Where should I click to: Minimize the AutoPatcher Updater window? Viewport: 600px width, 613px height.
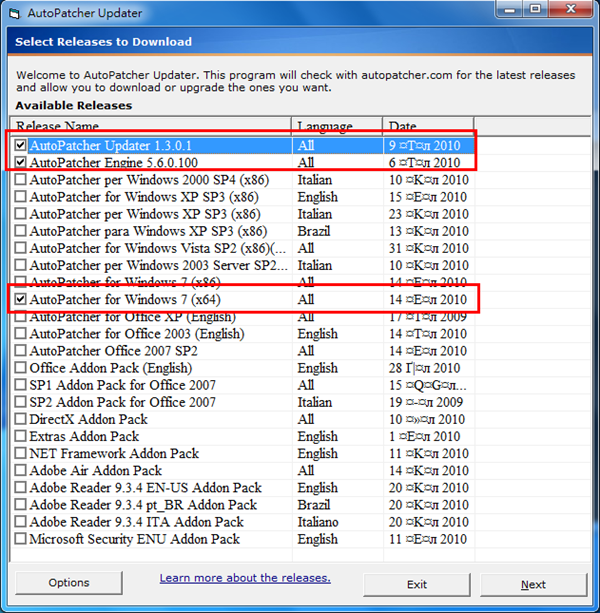point(510,9)
